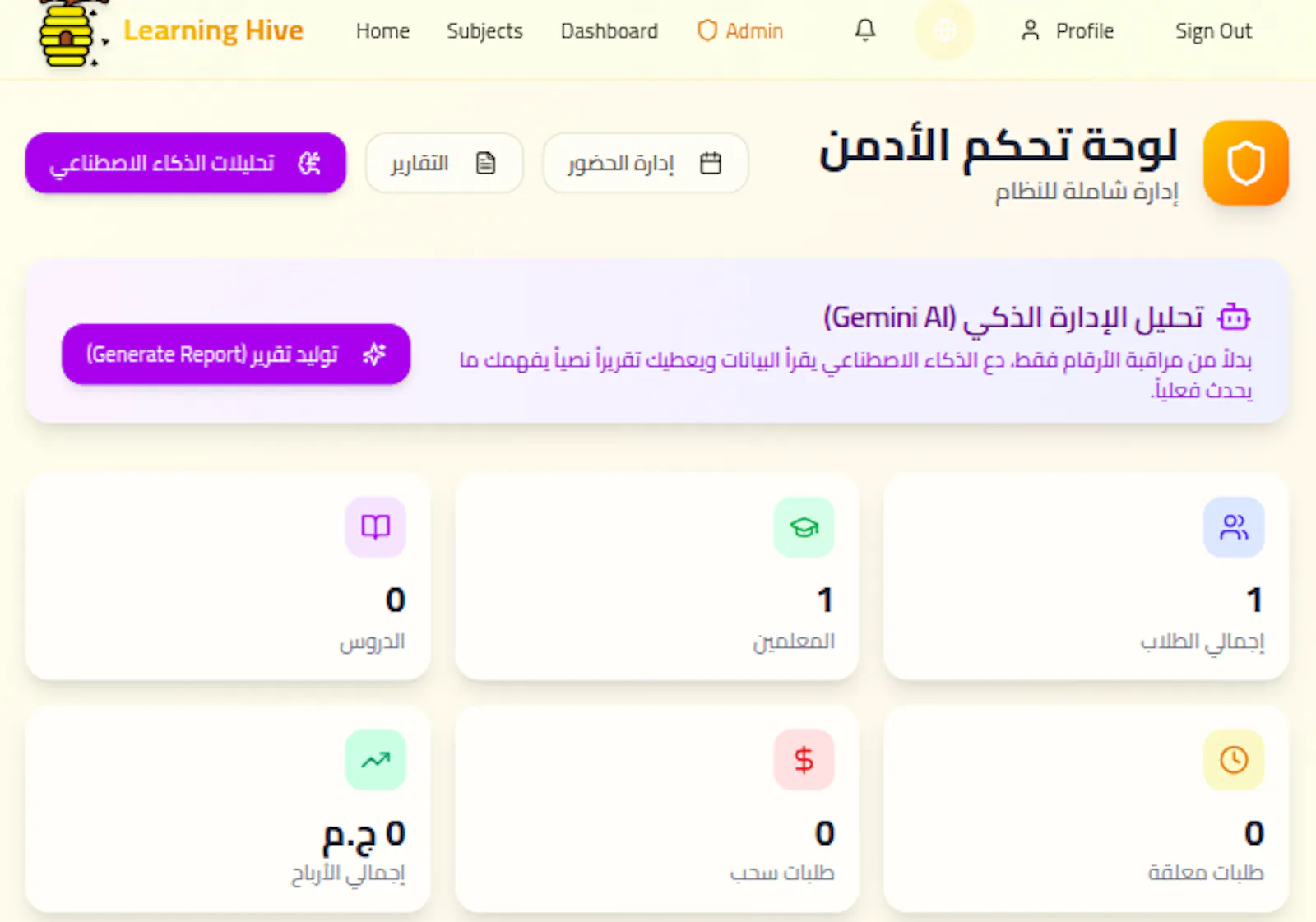
Task: Click the الدروس lessons label
Action: click(373, 642)
